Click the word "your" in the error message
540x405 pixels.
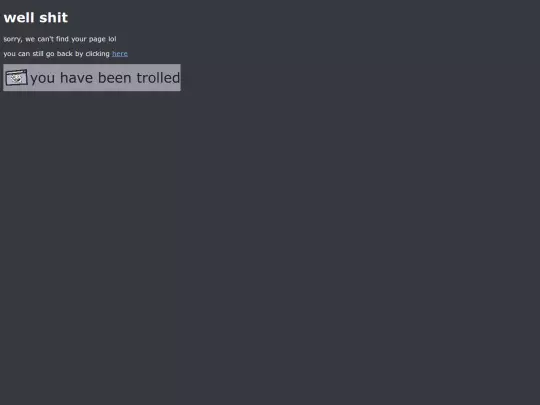point(79,40)
